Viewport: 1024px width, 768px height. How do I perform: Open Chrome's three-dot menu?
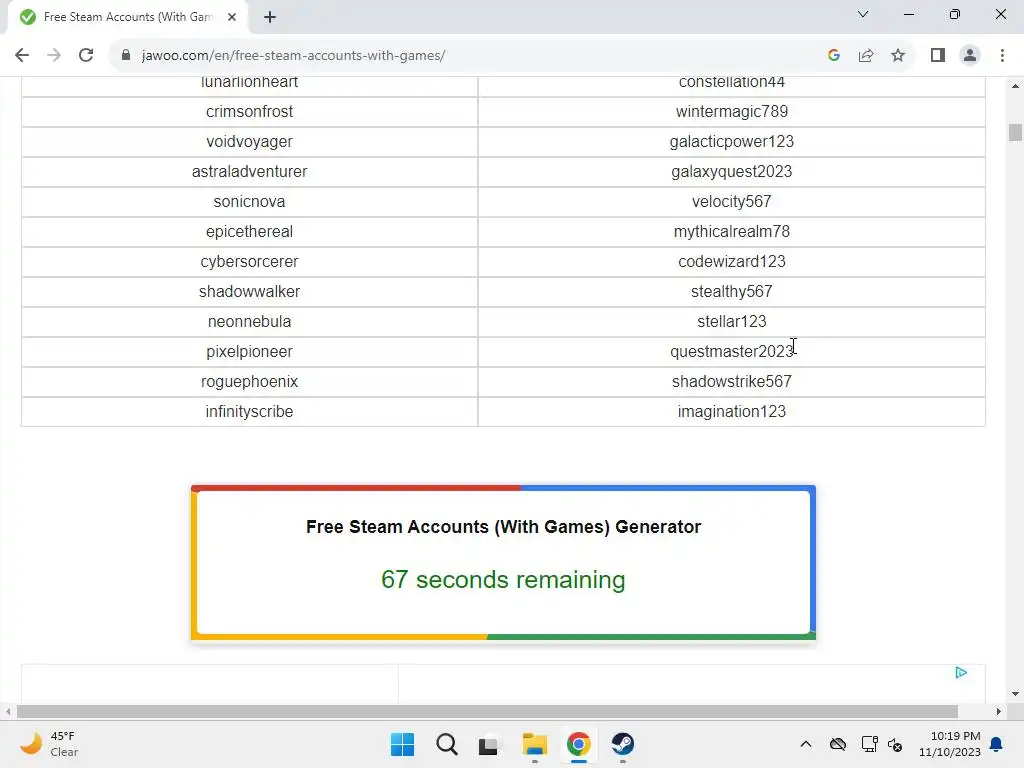(1002, 56)
